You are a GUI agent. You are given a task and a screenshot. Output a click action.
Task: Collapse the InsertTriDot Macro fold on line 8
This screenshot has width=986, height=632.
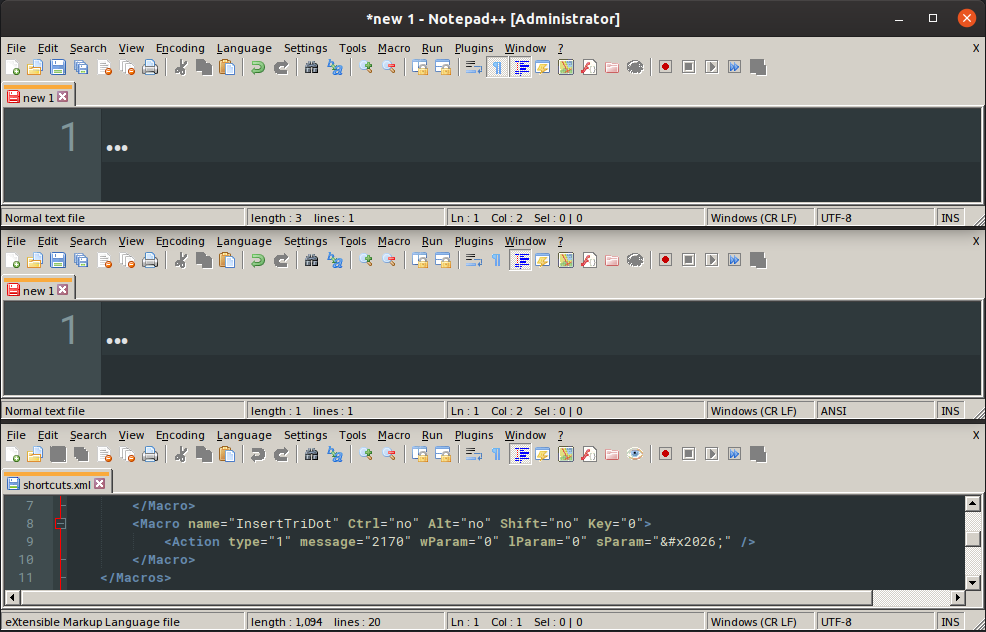[60, 523]
